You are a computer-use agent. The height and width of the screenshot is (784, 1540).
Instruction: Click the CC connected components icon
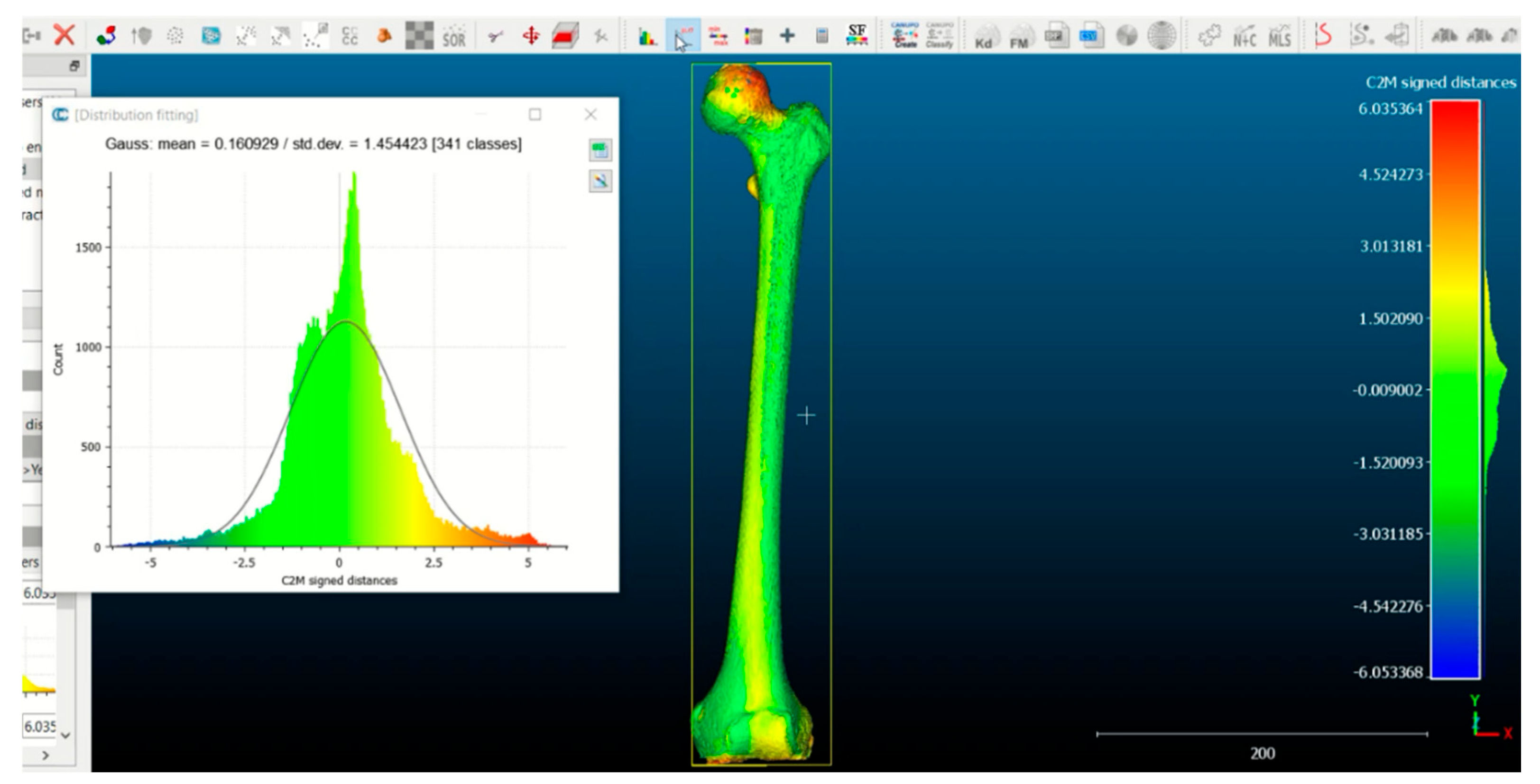[x=350, y=36]
